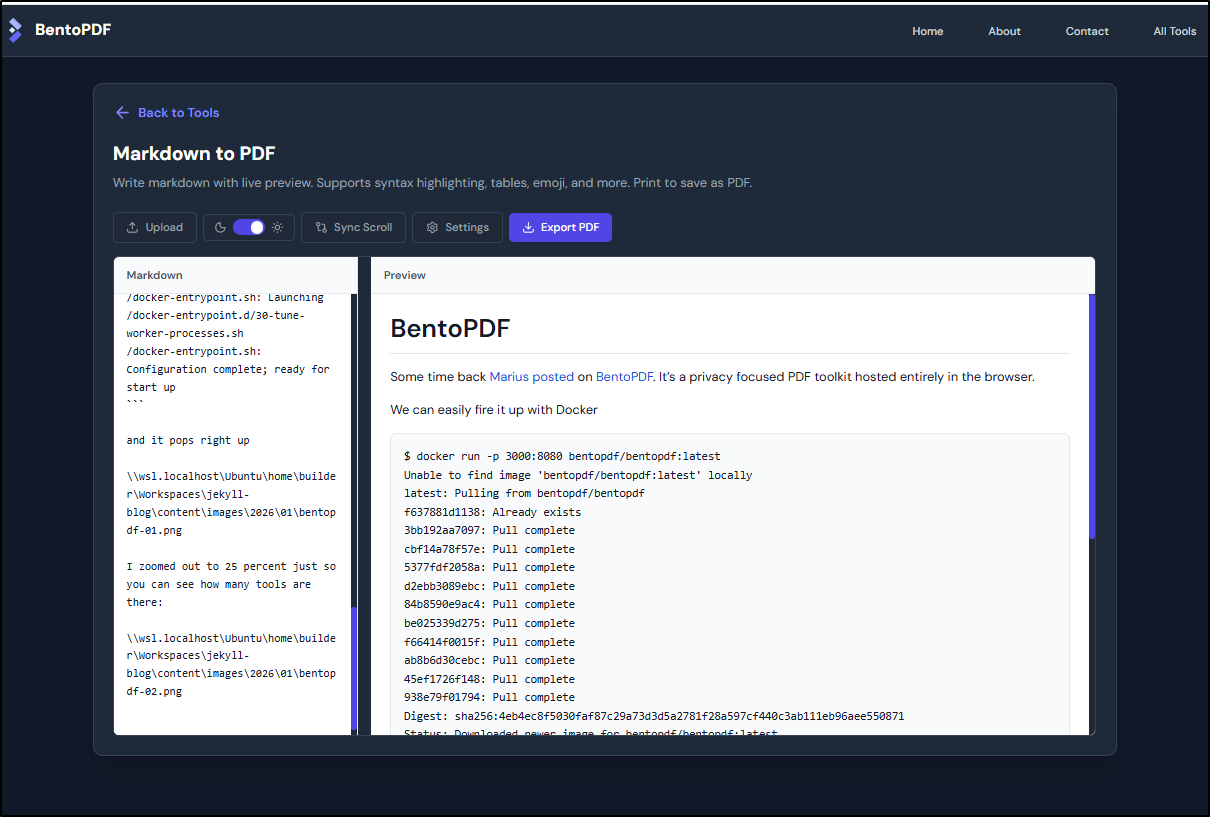This screenshot has height=817, width=1210.
Task: Export the document as PDF
Action: click(x=560, y=228)
